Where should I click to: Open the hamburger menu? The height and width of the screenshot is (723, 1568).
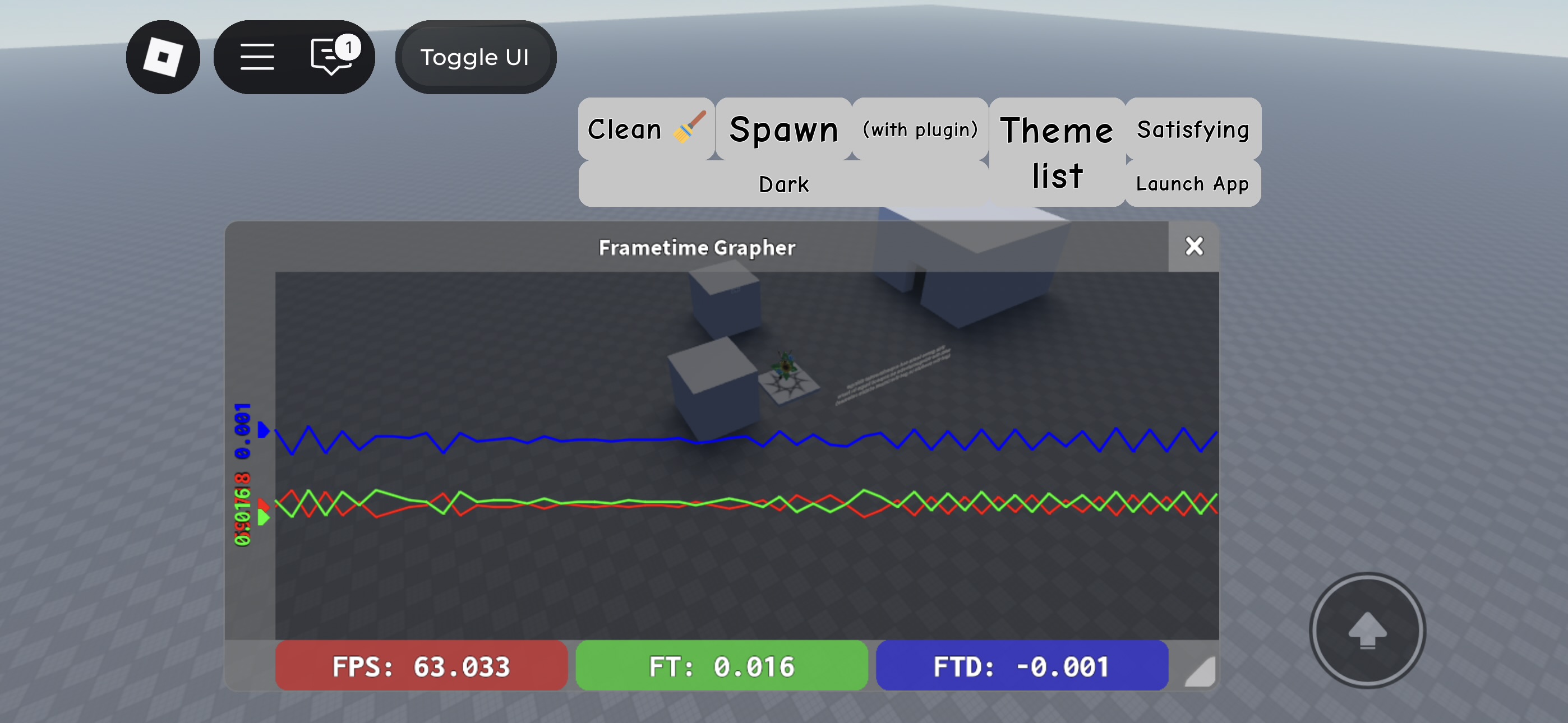(257, 57)
